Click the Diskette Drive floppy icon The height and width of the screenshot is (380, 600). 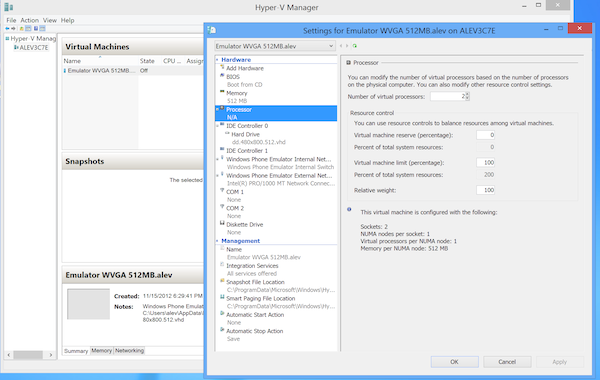(222, 223)
